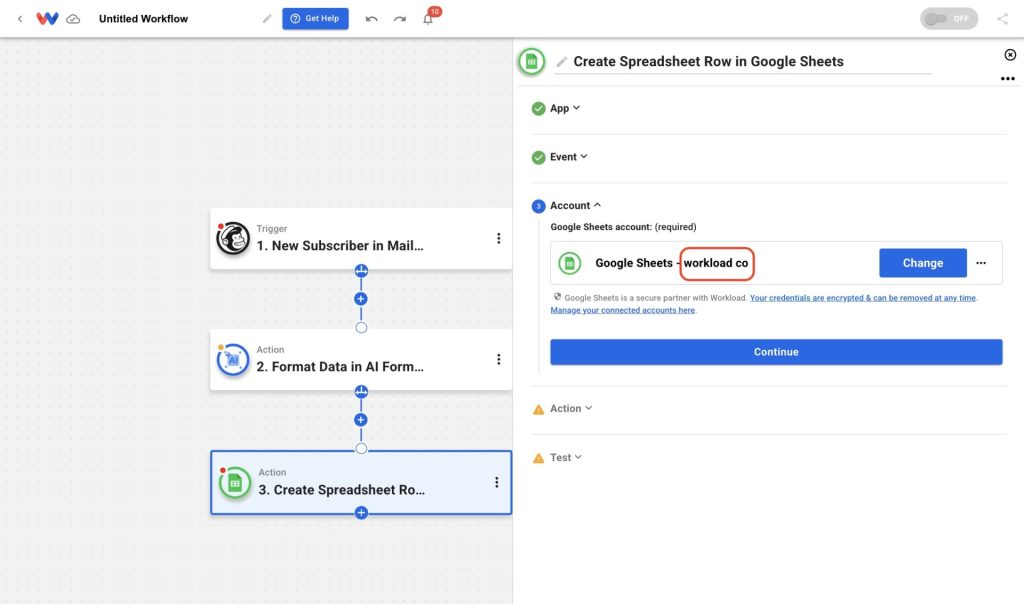The height and width of the screenshot is (604, 1024).
Task: Add a step between steps 2 and 3
Action: pyautogui.click(x=360, y=420)
